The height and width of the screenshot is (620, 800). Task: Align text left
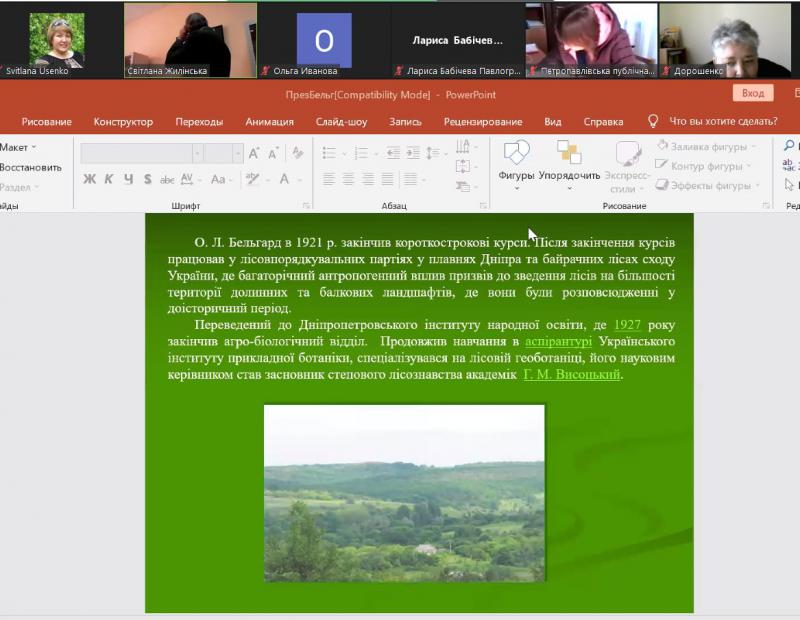point(329,179)
